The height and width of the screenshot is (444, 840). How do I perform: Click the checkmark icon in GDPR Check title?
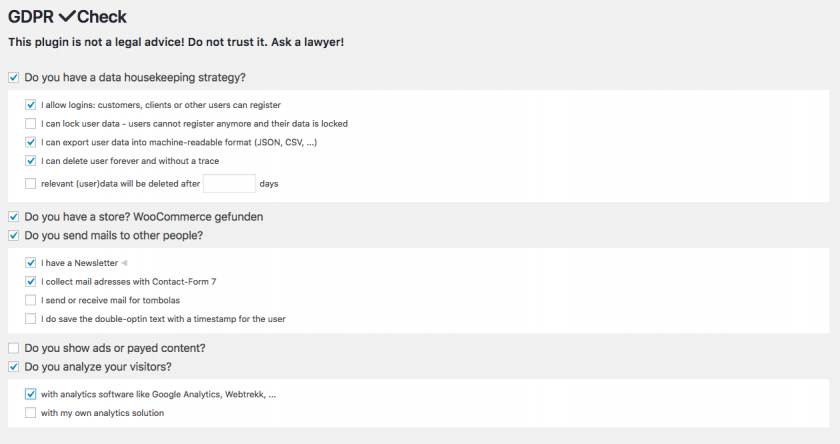click(73, 18)
